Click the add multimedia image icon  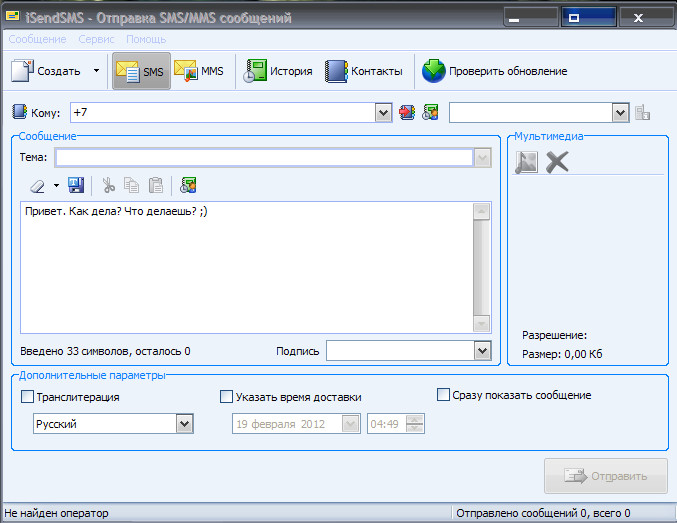[x=526, y=162]
